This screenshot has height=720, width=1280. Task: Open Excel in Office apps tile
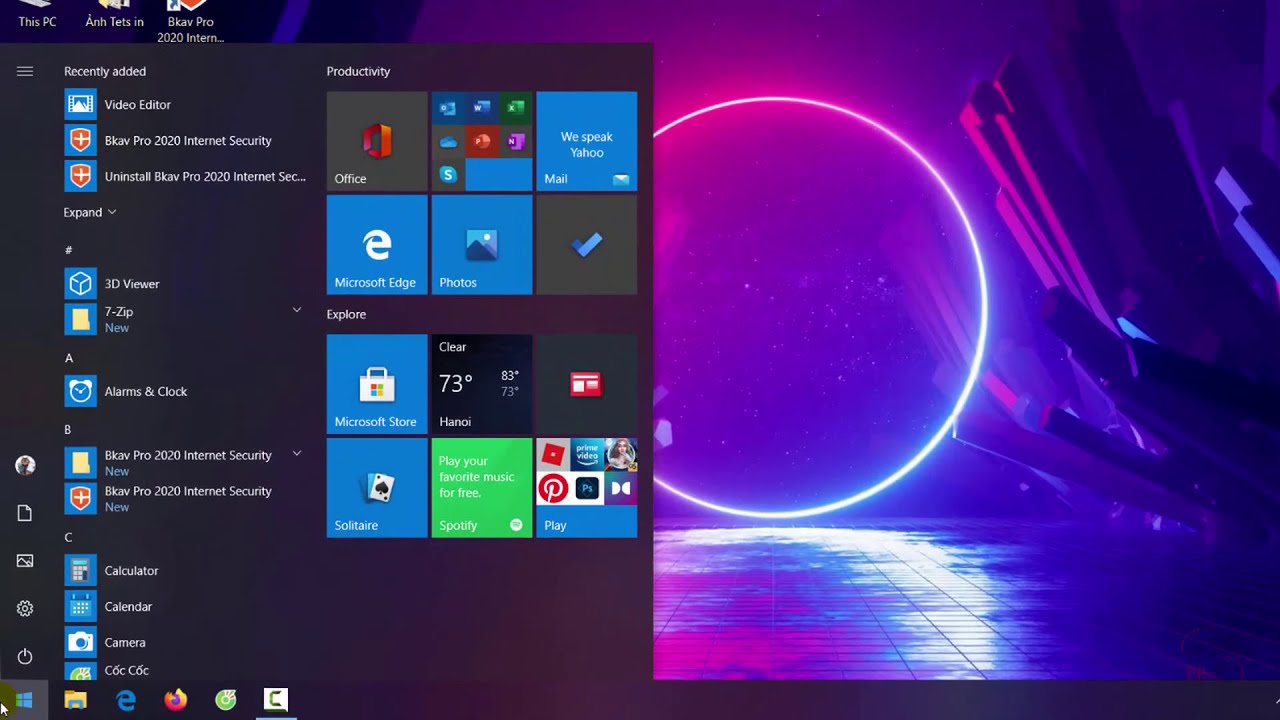515,108
